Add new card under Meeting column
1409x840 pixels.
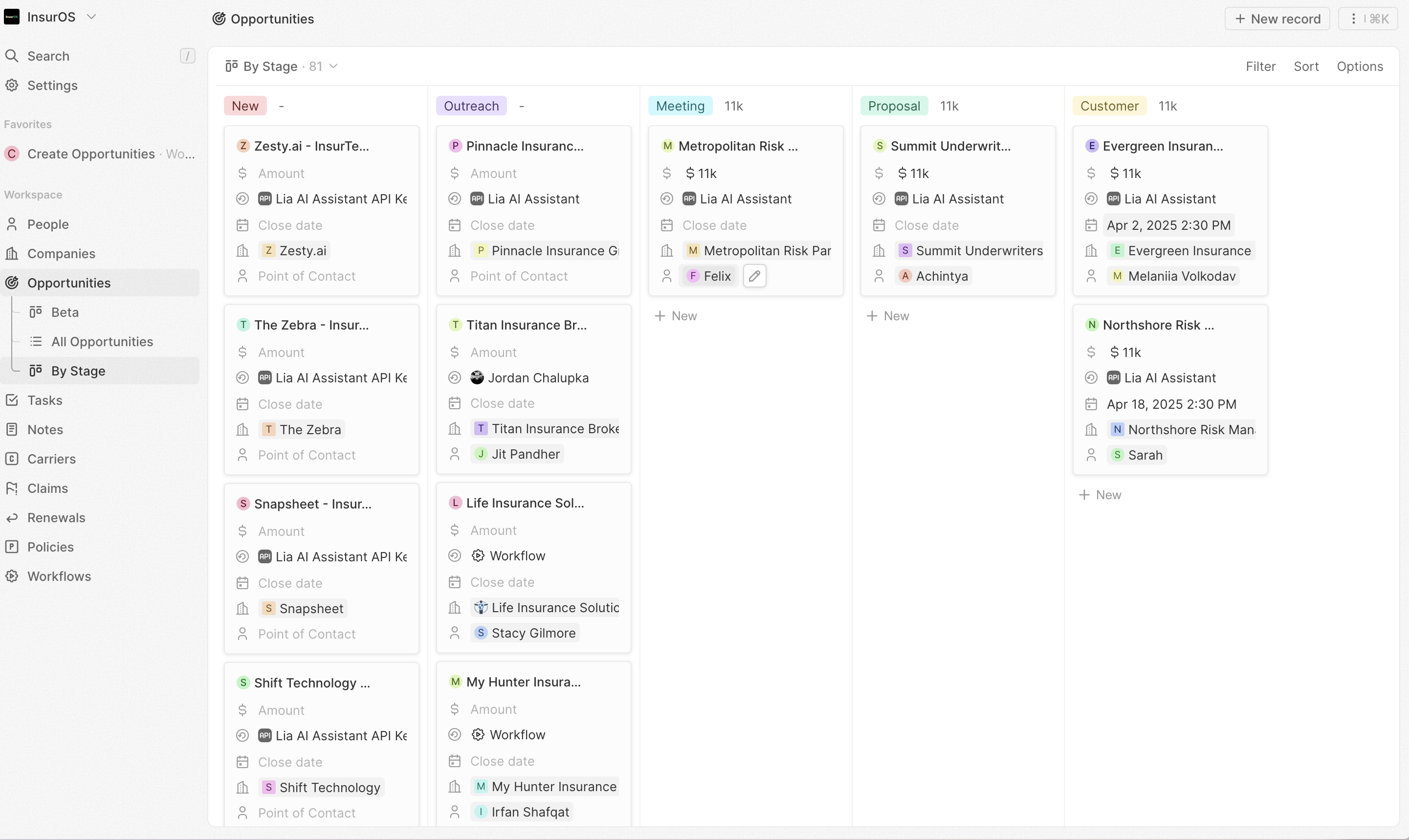tap(676, 316)
